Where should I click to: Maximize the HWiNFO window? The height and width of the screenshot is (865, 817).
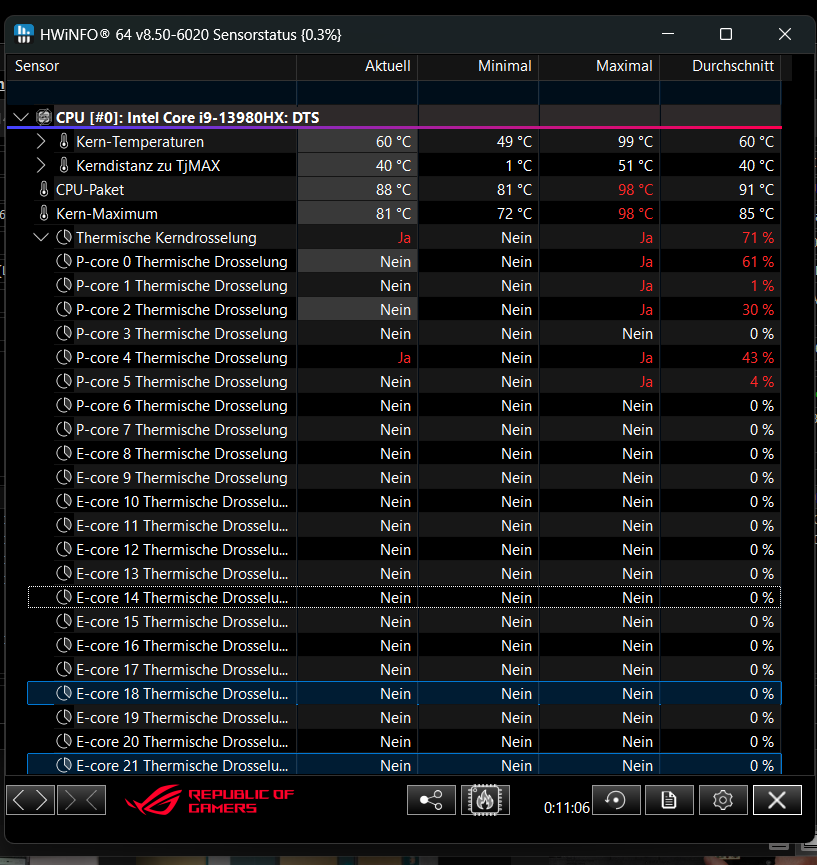click(726, 34)
